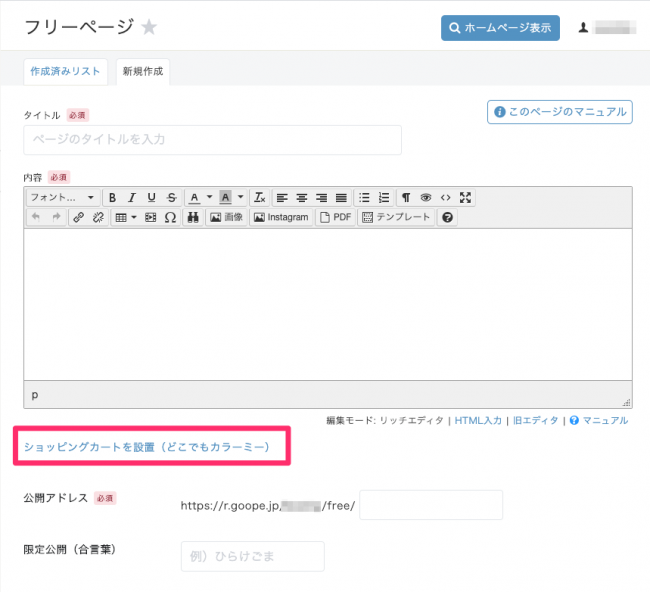Image resolution: width=650 pixels, height=592 pixels.
Task: Toggle fullscreen editor mode
Action: (x=466, y=198)
